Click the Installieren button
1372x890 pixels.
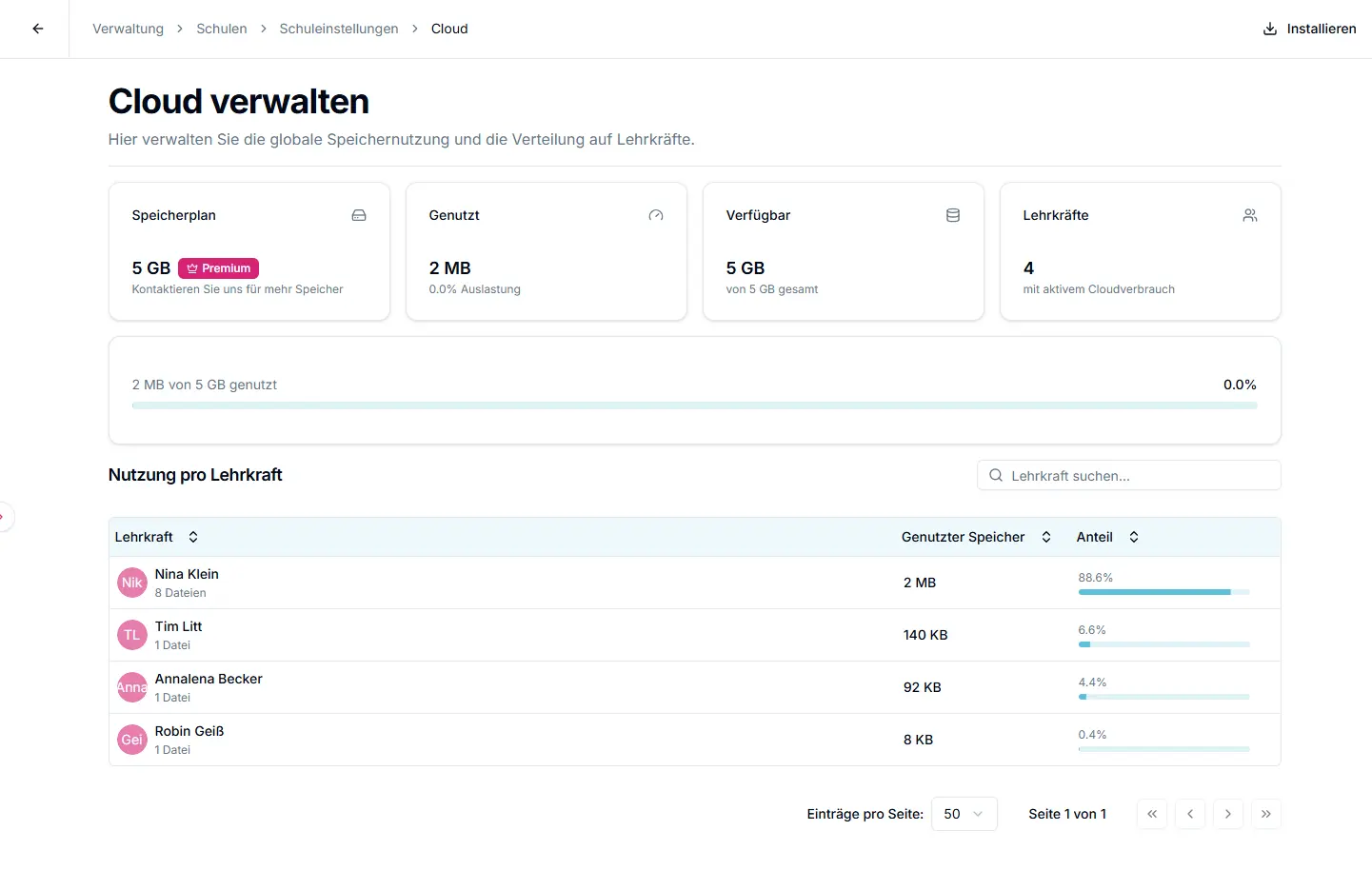click(x=1309, y=29)
